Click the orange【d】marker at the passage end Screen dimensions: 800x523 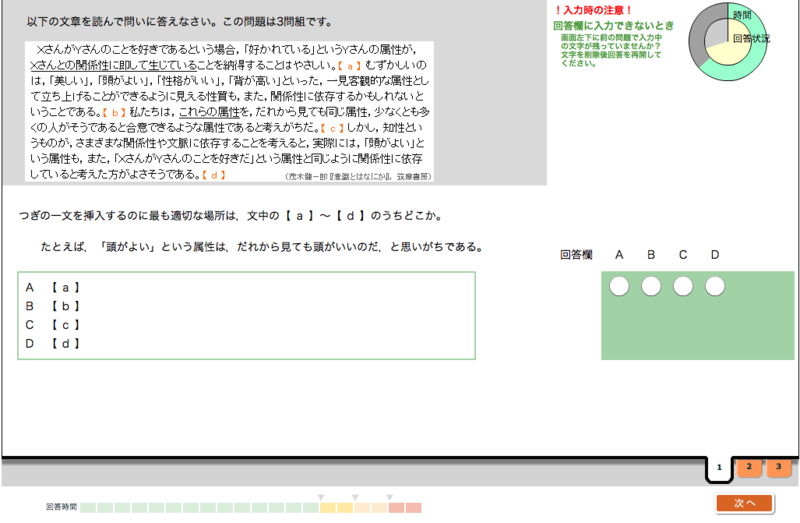pos(214,174)
